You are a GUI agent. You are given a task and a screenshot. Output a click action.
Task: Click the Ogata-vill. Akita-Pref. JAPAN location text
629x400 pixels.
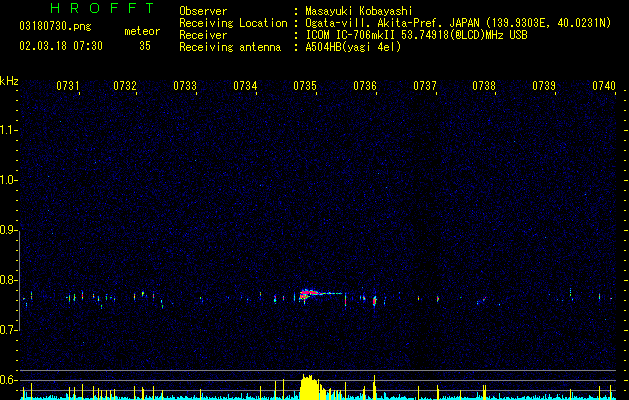[x=458, y=23]
